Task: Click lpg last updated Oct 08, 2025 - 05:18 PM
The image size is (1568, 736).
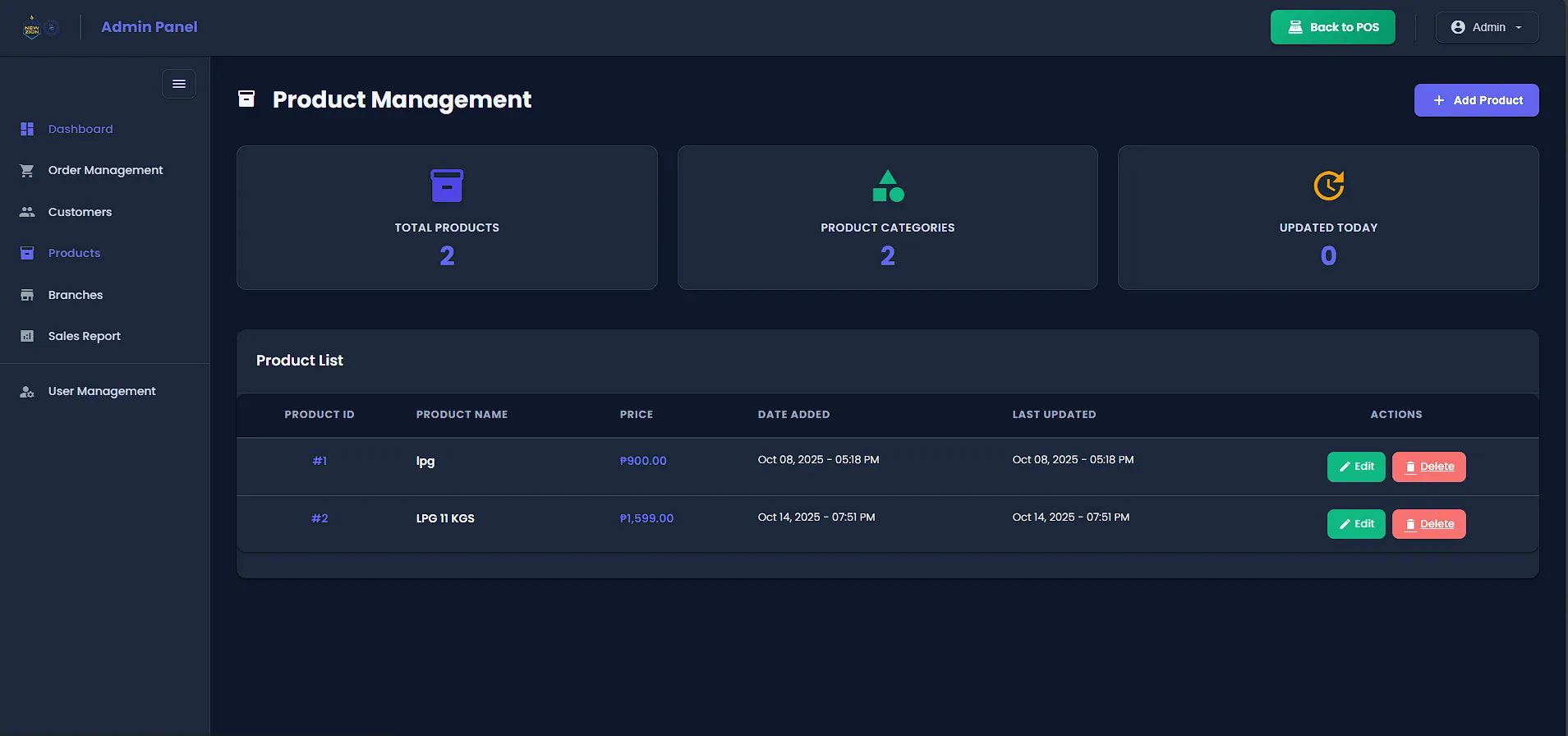Action: tap(1073, 460)
